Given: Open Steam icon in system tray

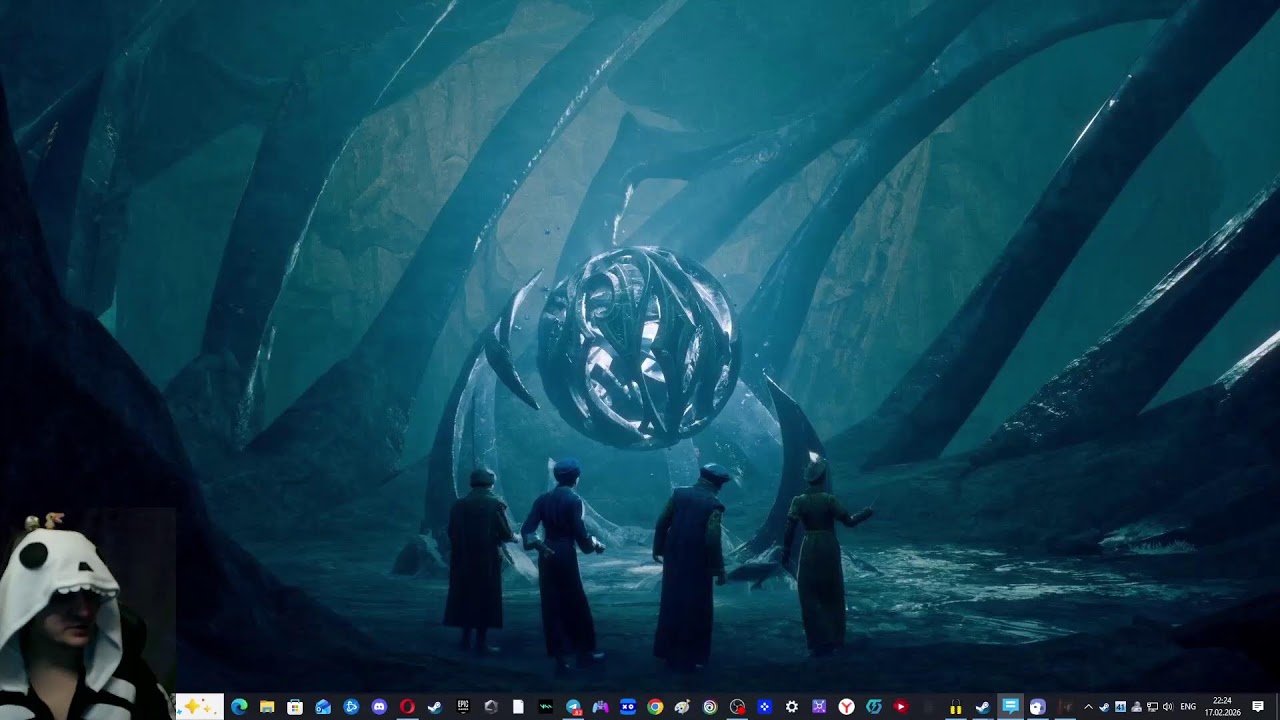Looking at the screenshot, I should [x=1104, y=707].
